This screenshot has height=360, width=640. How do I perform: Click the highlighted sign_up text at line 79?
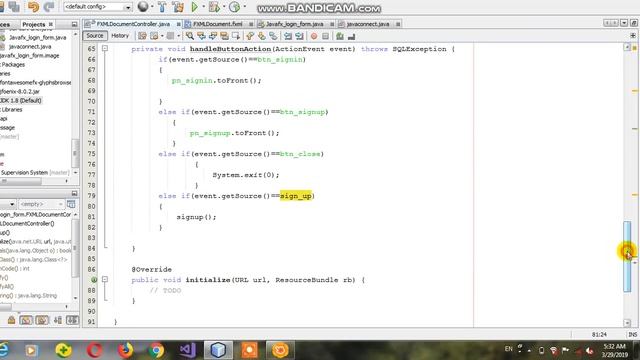click(296, 196)
